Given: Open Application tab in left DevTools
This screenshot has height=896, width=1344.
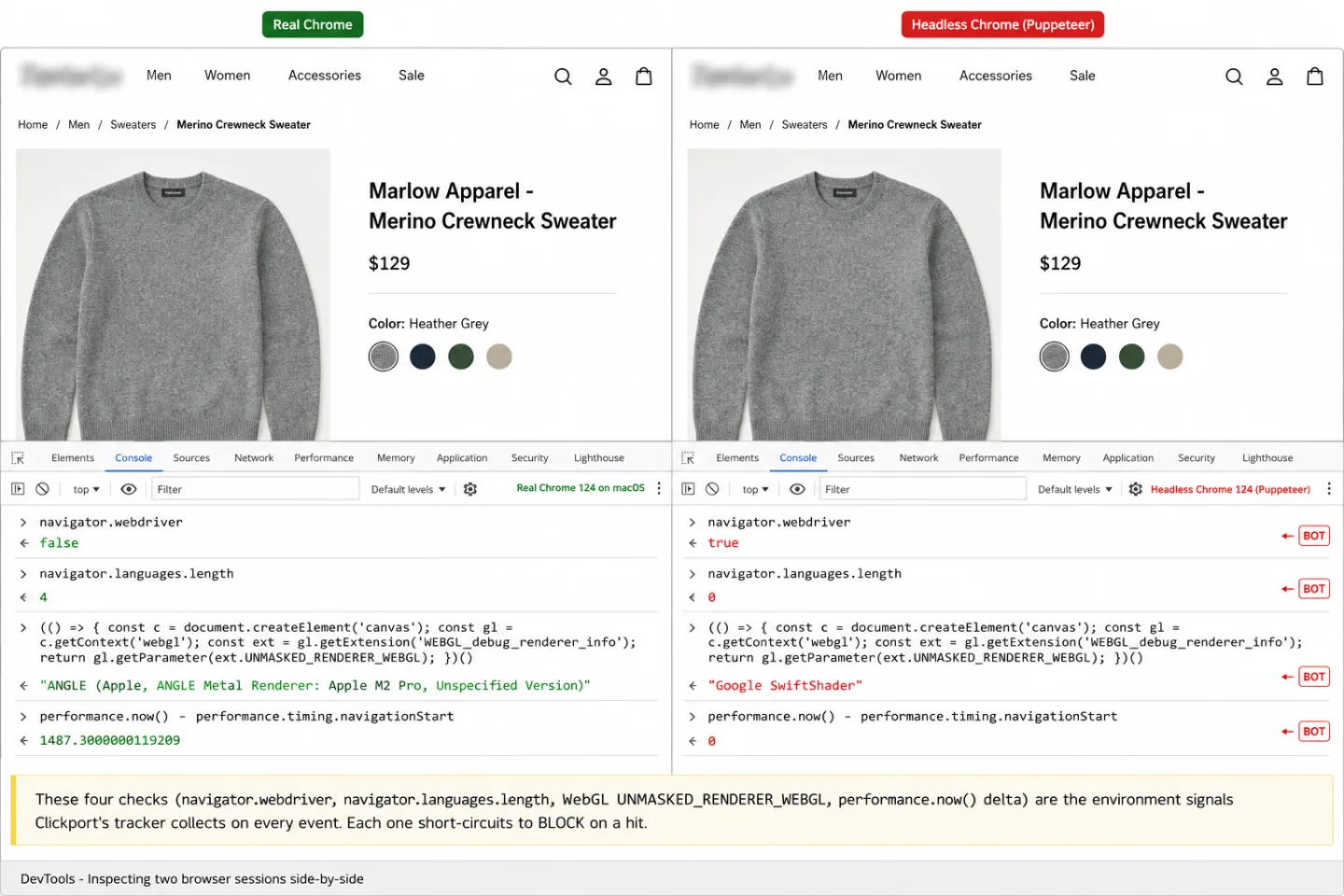Looking at the screenshot, I should pos(462,458).
